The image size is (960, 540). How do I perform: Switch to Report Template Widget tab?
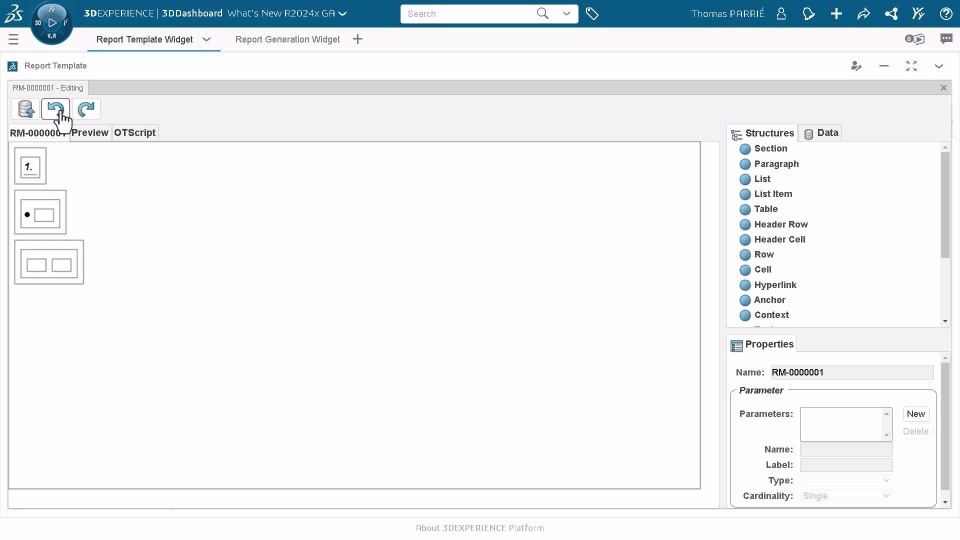pyautogui.click(x=144, y=39)
